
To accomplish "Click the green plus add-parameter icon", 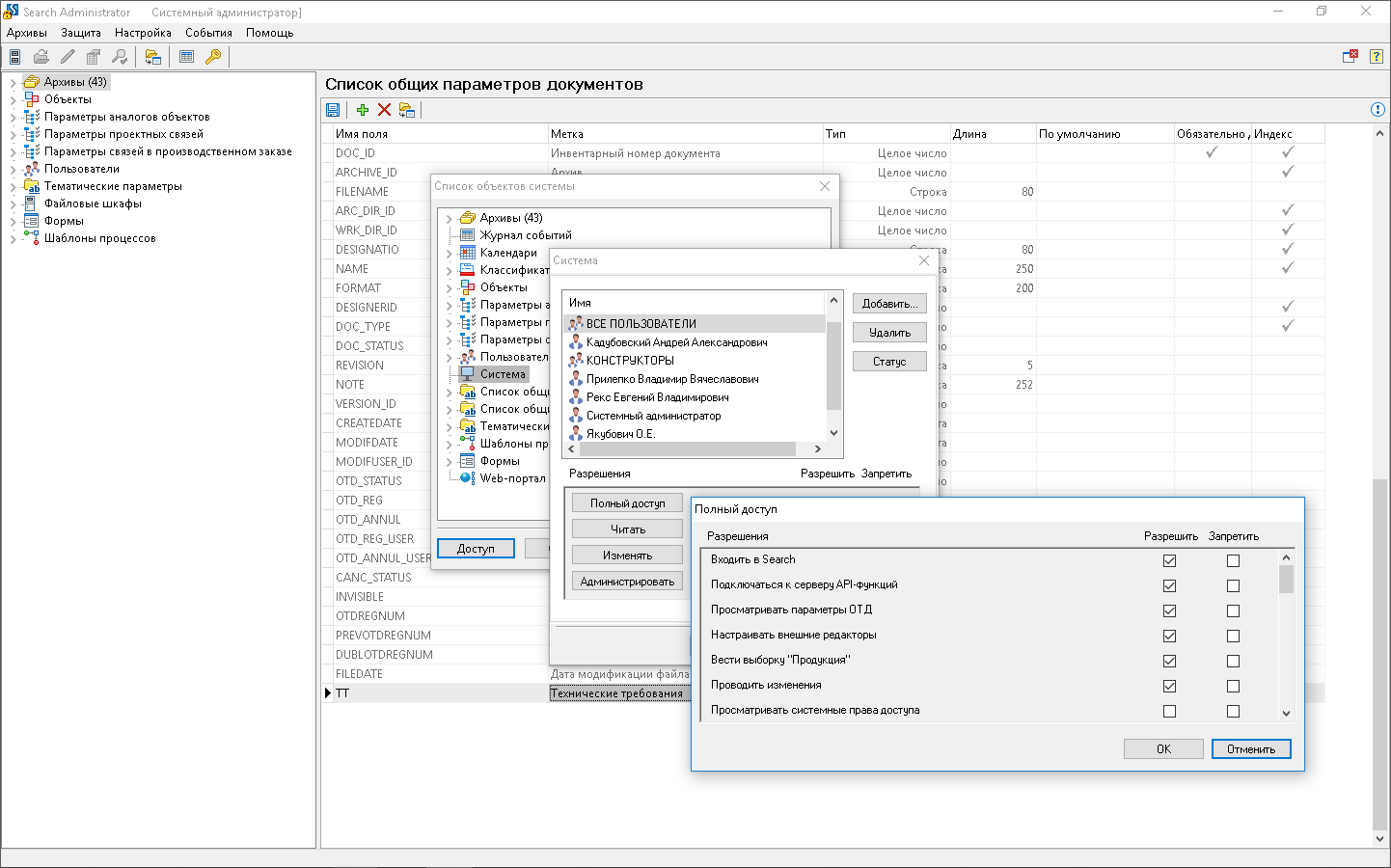I will point(363,110).
